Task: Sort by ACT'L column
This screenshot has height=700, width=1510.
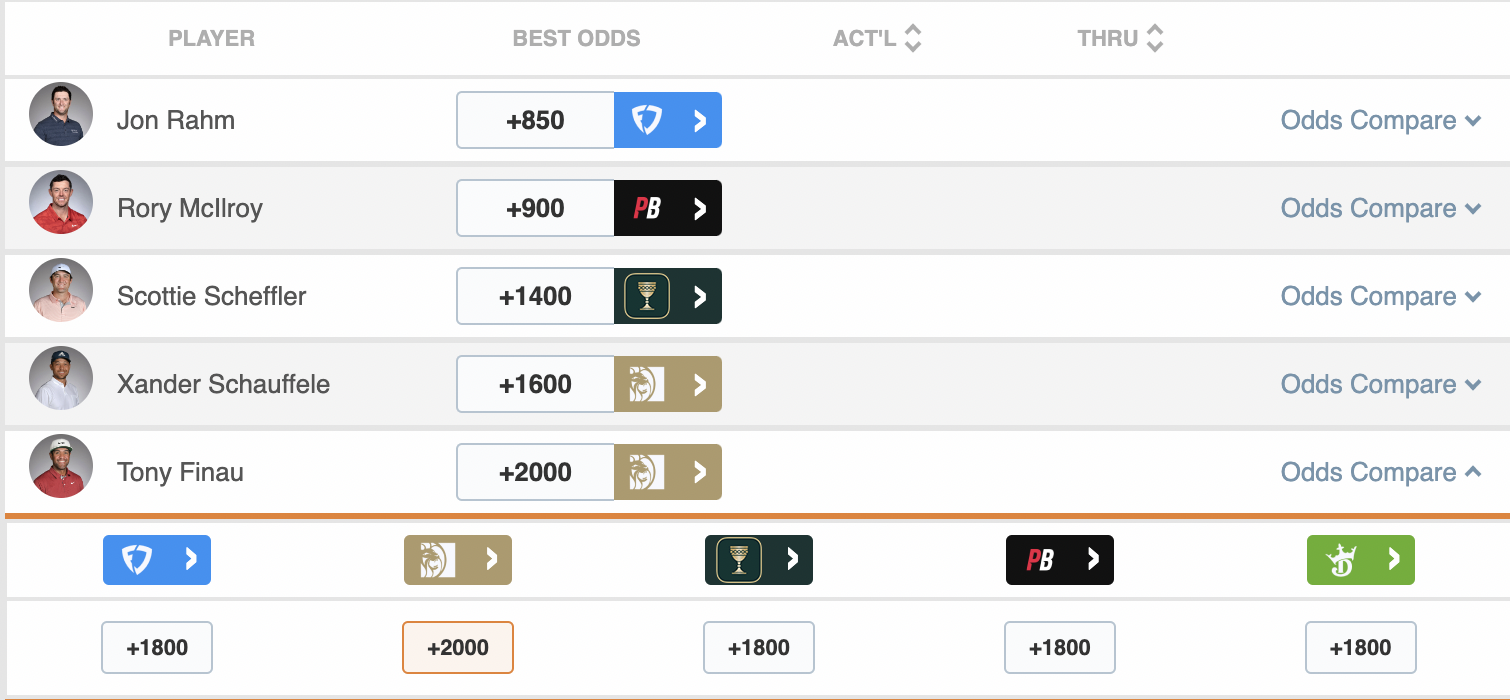Action: point(877,39)
